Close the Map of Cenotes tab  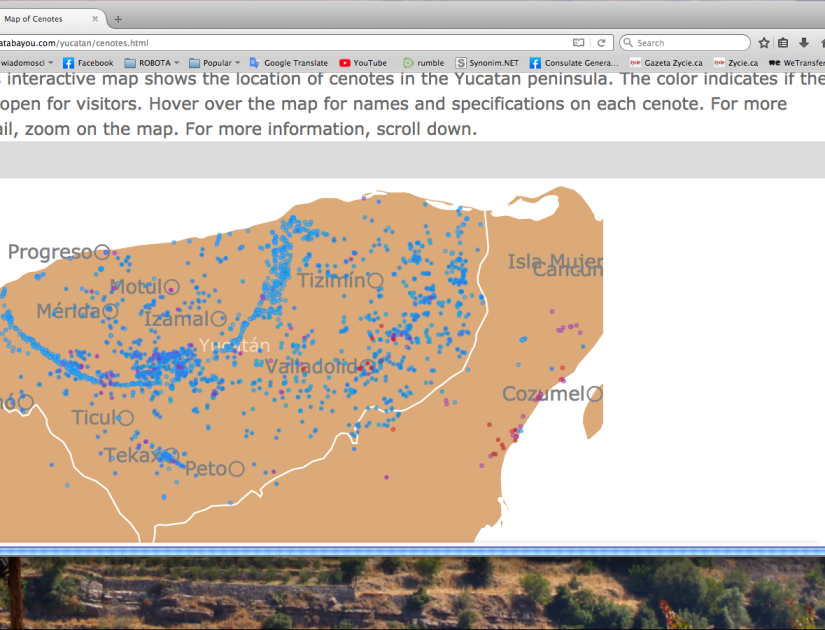pyautogui.click(x=94, y=19)
